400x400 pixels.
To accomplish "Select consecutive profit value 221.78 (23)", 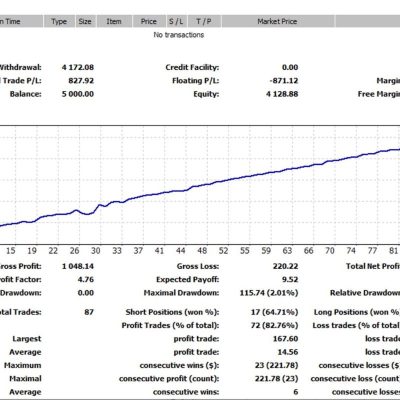I will pos(277,379).
